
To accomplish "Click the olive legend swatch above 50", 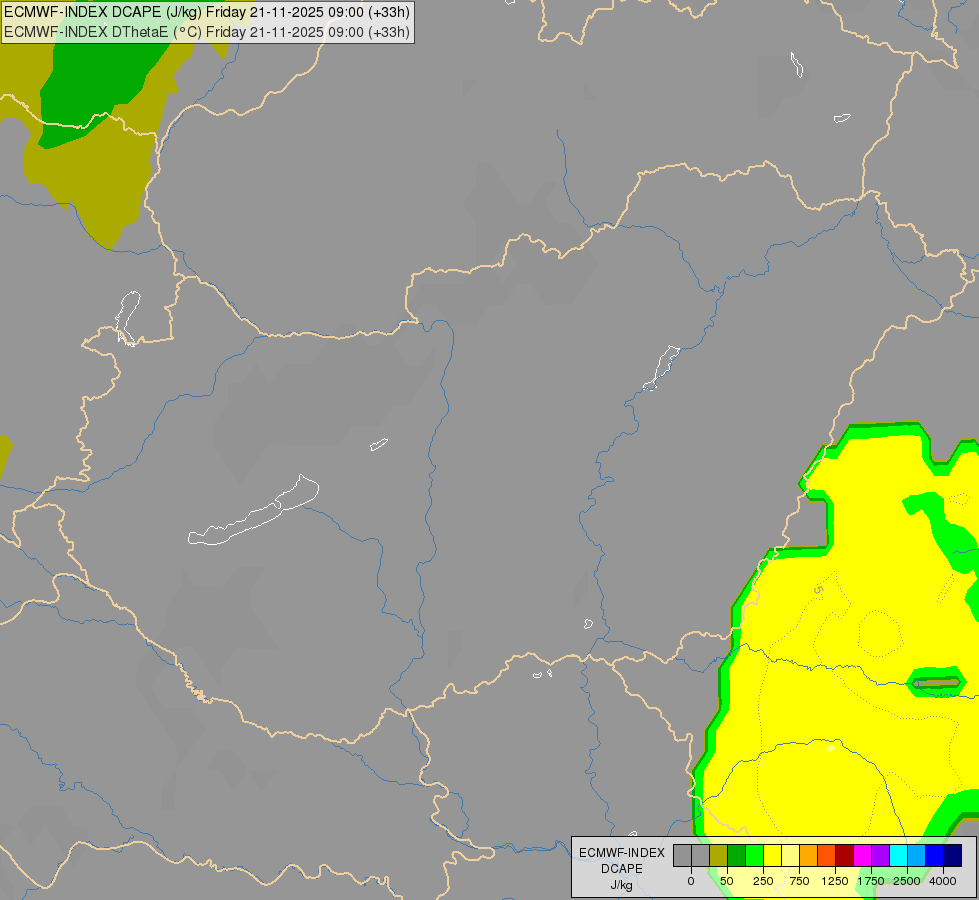I will point(719,855).
